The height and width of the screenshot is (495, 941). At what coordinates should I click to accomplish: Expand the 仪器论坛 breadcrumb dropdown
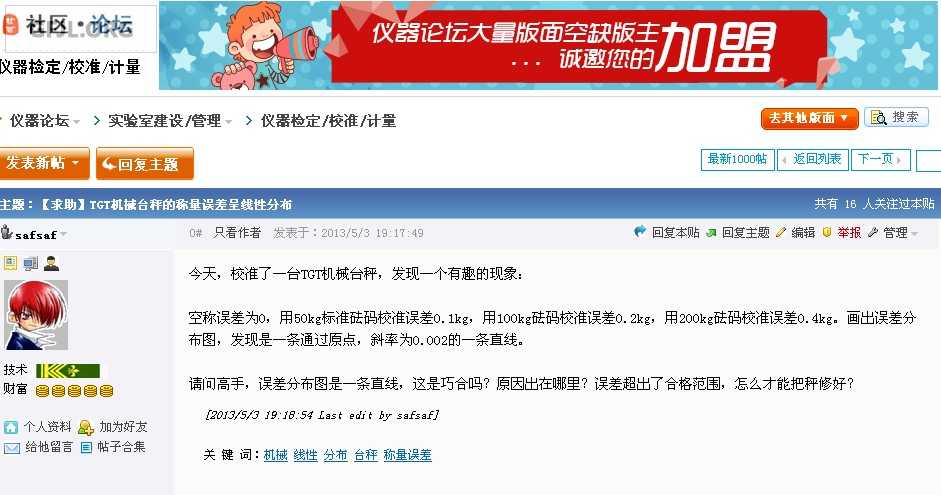[x=76, y=122]
